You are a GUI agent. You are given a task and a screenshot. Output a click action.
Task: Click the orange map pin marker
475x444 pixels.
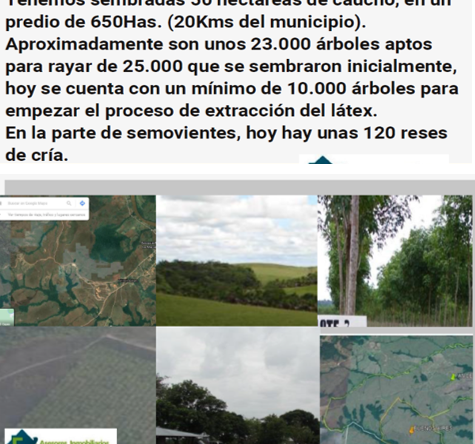point(412,430)
